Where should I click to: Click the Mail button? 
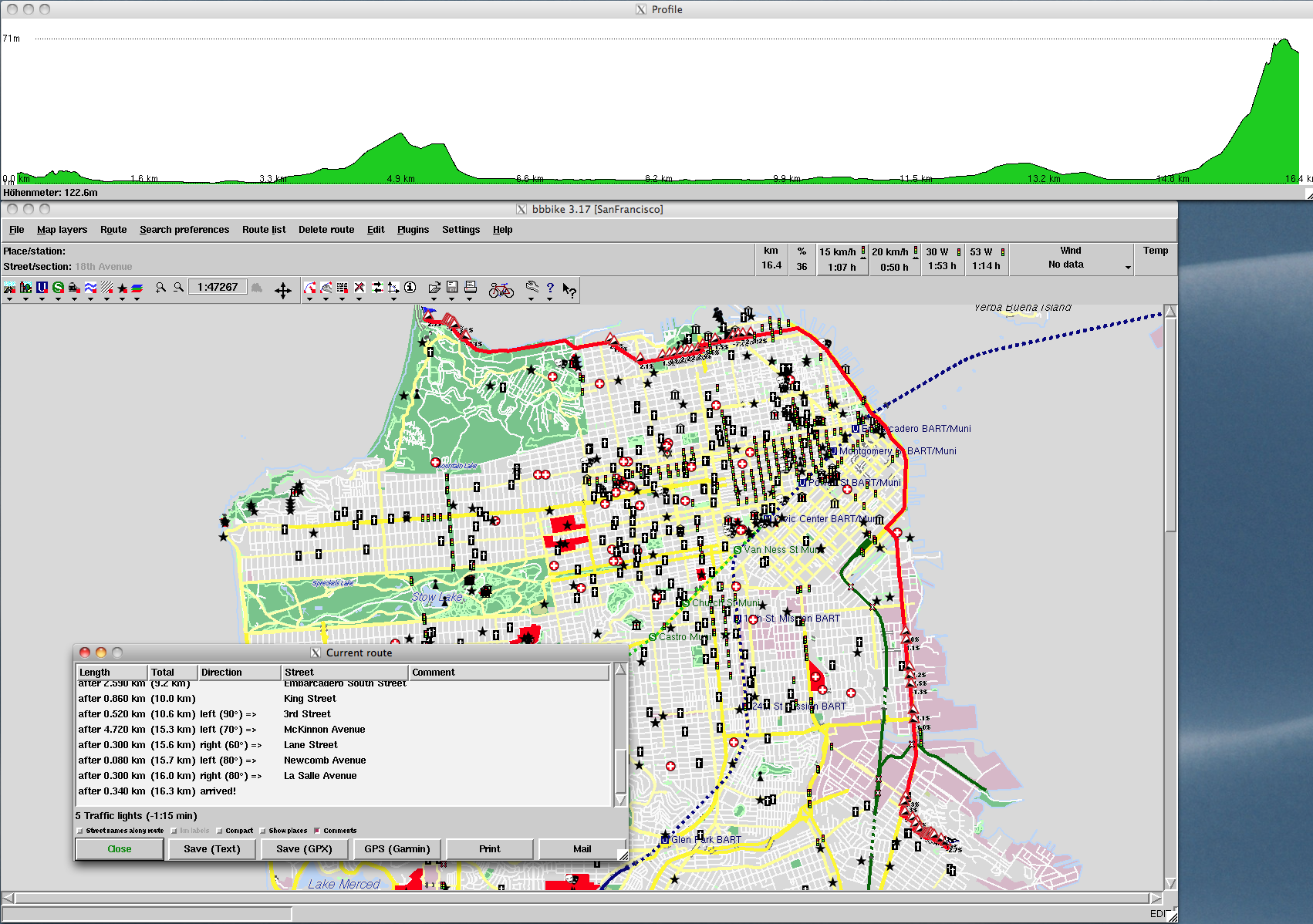point(582,849)
